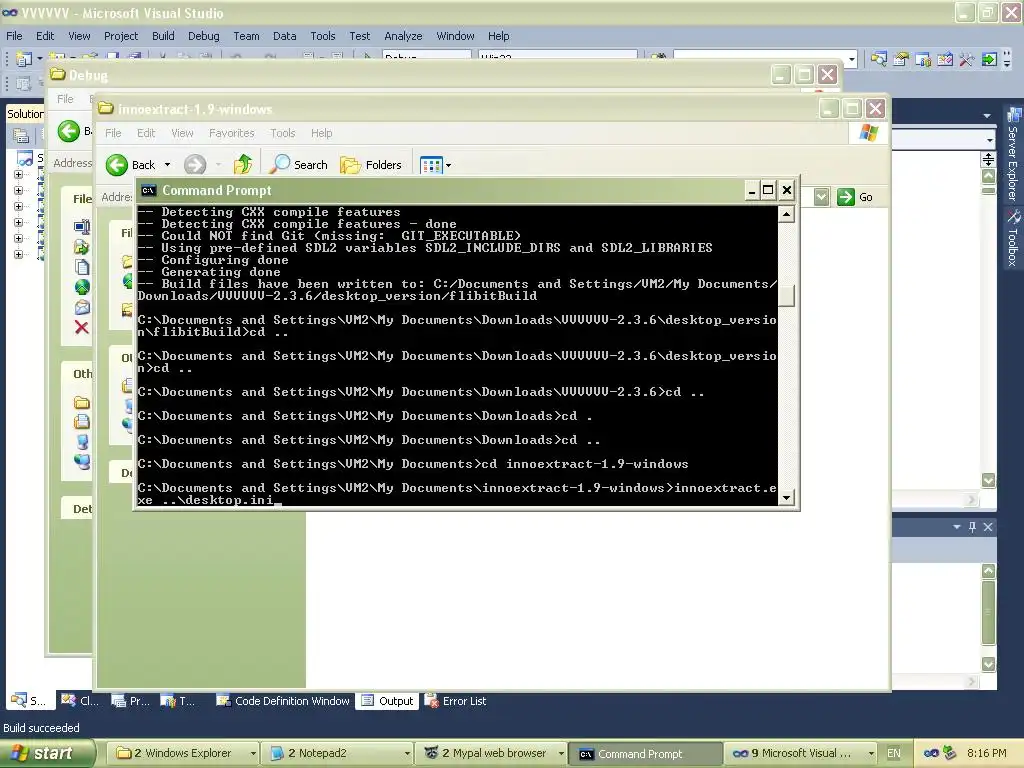The image size is (1024, 768).
Task: Open Help menu in innoextract Explorer window
Action: pyautogui.click(x=321, y=133)
